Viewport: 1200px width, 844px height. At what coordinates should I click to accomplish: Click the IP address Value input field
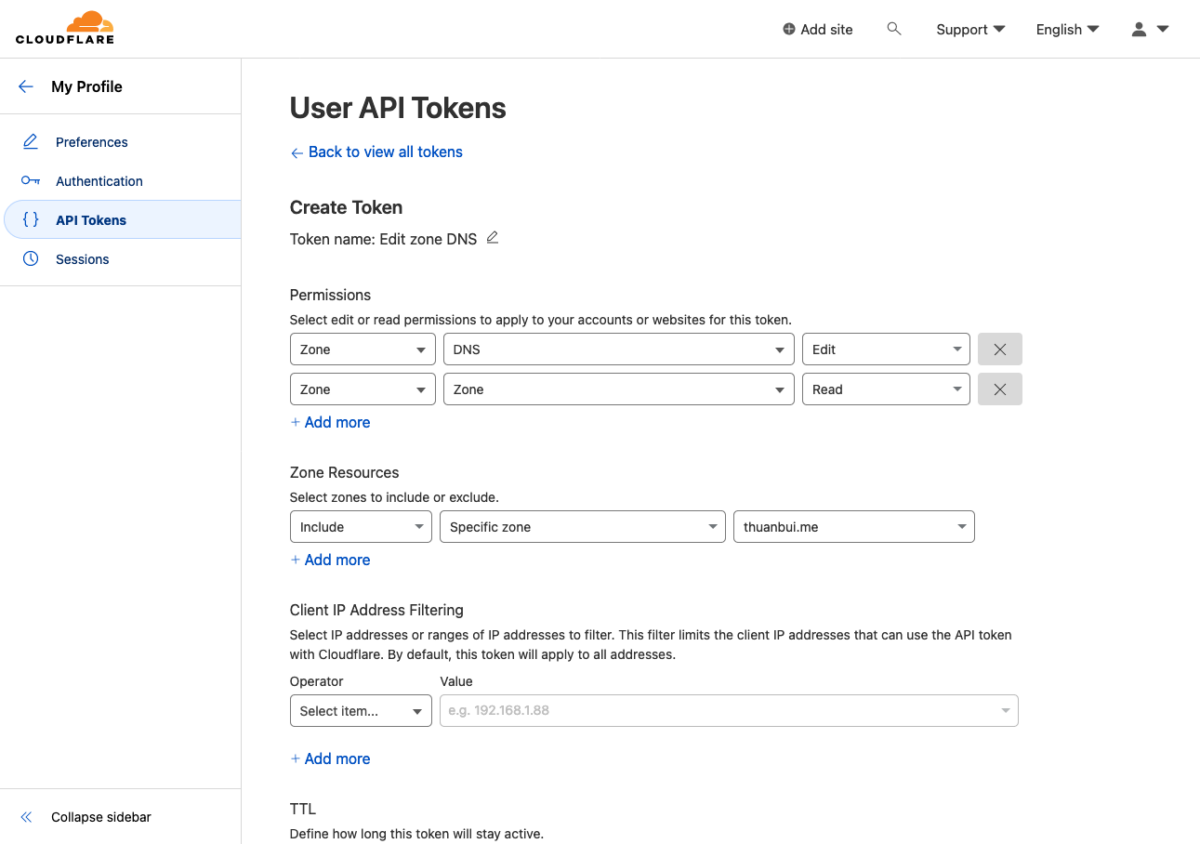coord(718,711)
